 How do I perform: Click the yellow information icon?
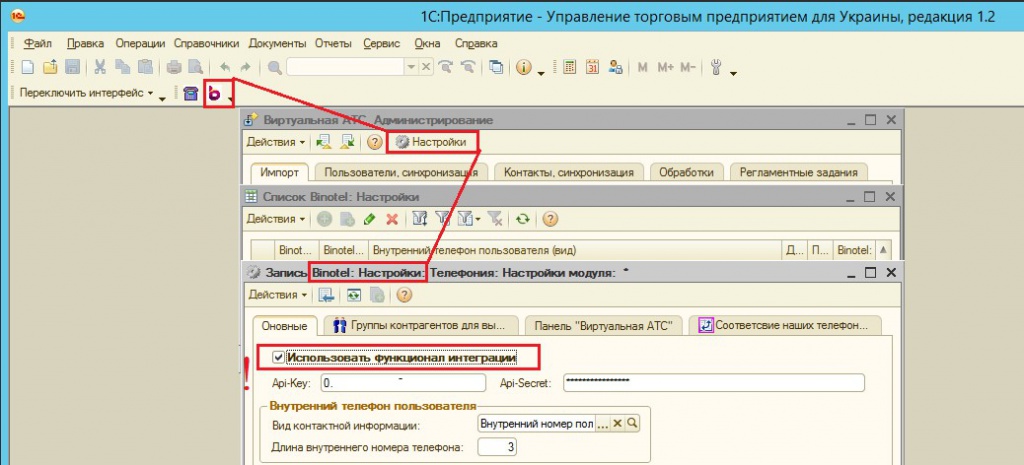[524, 67]
